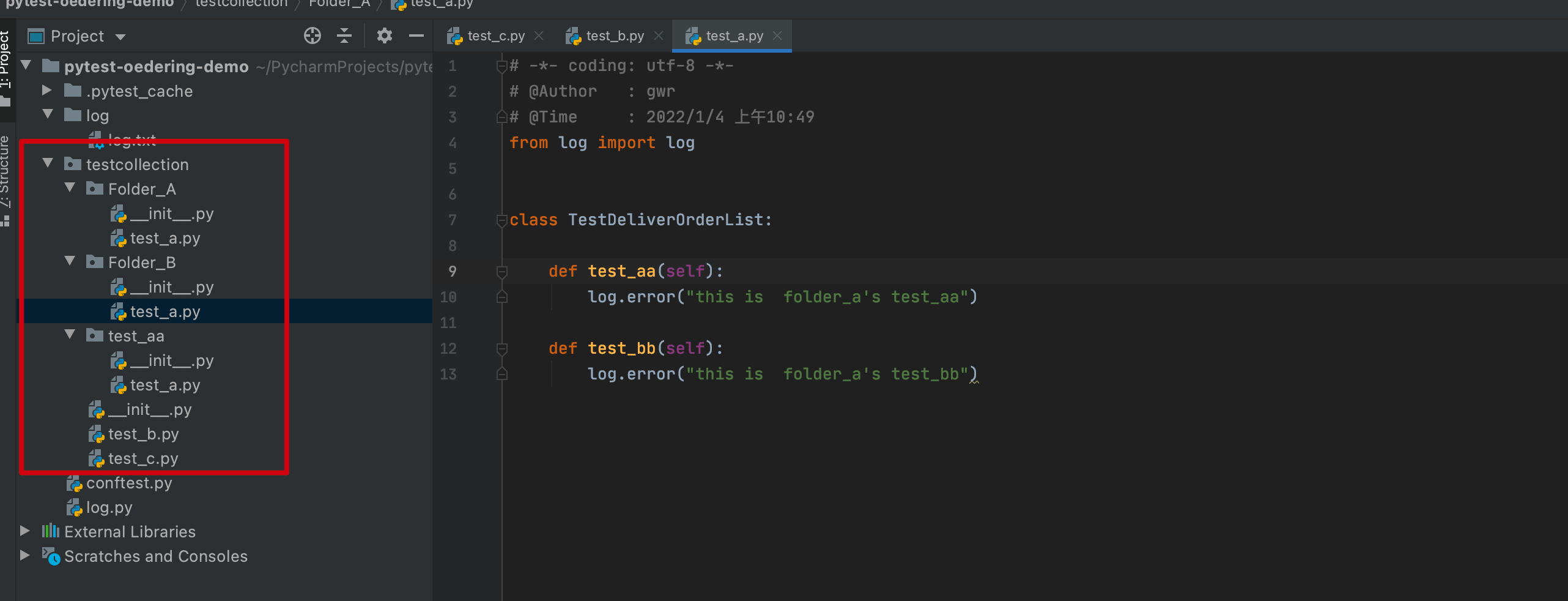
Task: Select highlighted test_a.py under Folder_B
Action: coord(165,312)
